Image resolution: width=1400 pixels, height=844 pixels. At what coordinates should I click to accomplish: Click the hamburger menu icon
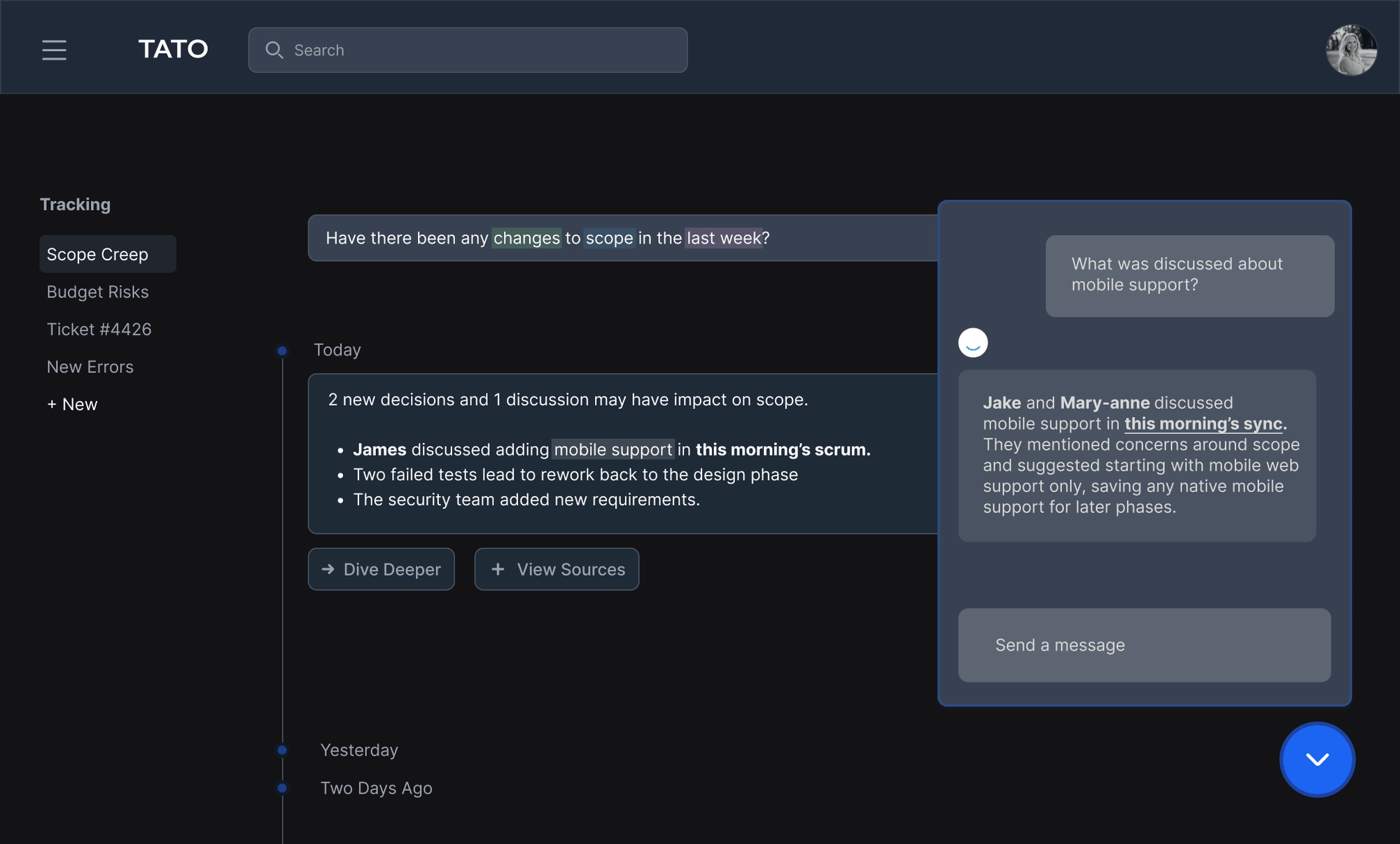click(54, 50)
